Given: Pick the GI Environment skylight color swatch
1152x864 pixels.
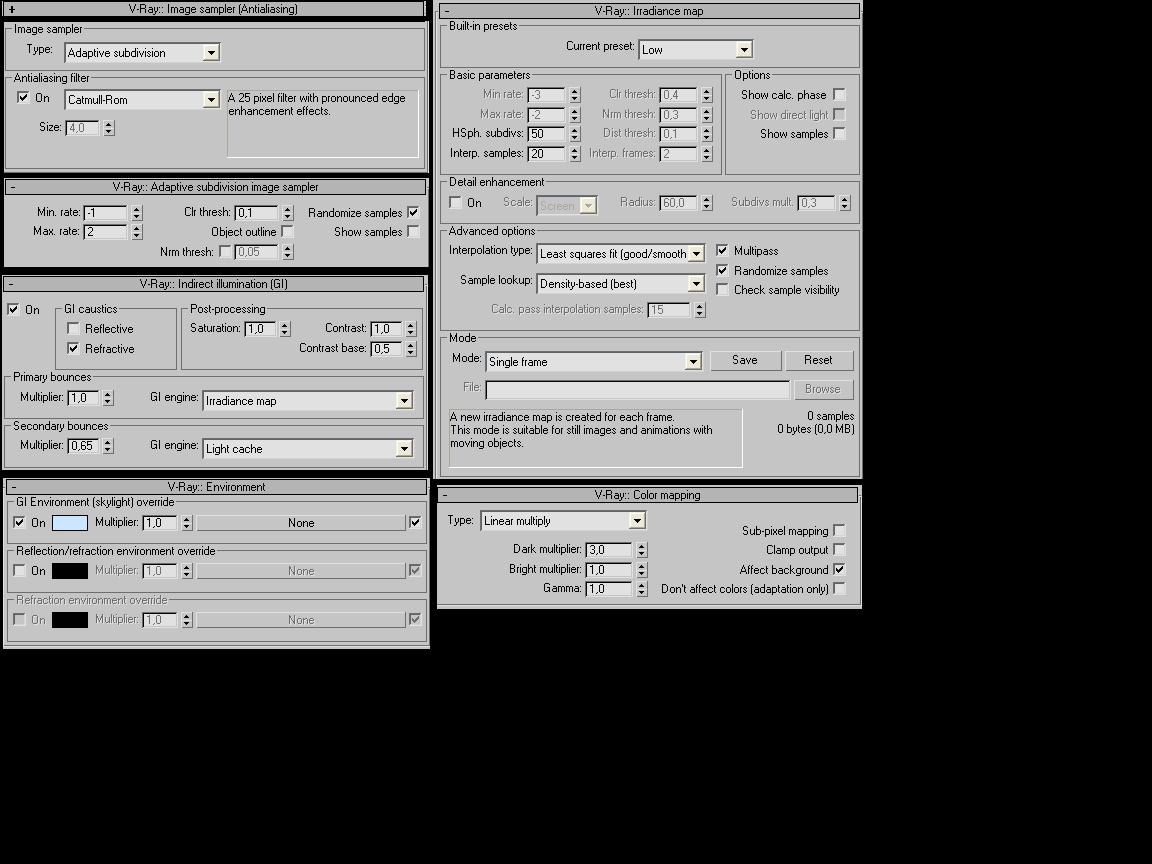Looking at the screenshot, I should (70, 522).
